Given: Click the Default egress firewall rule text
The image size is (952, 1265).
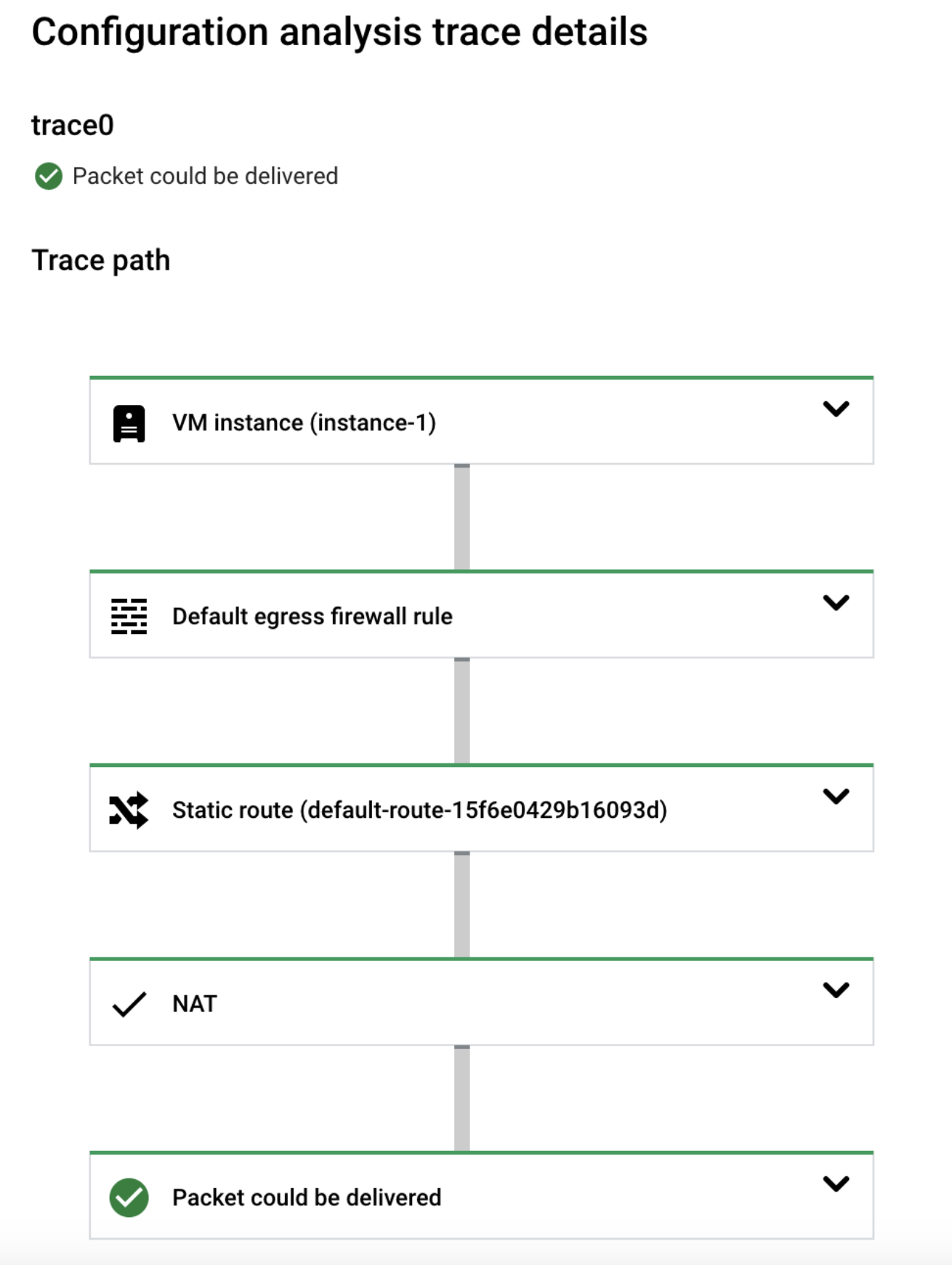Looking at the screenshot, I should [x=312, y=616].
